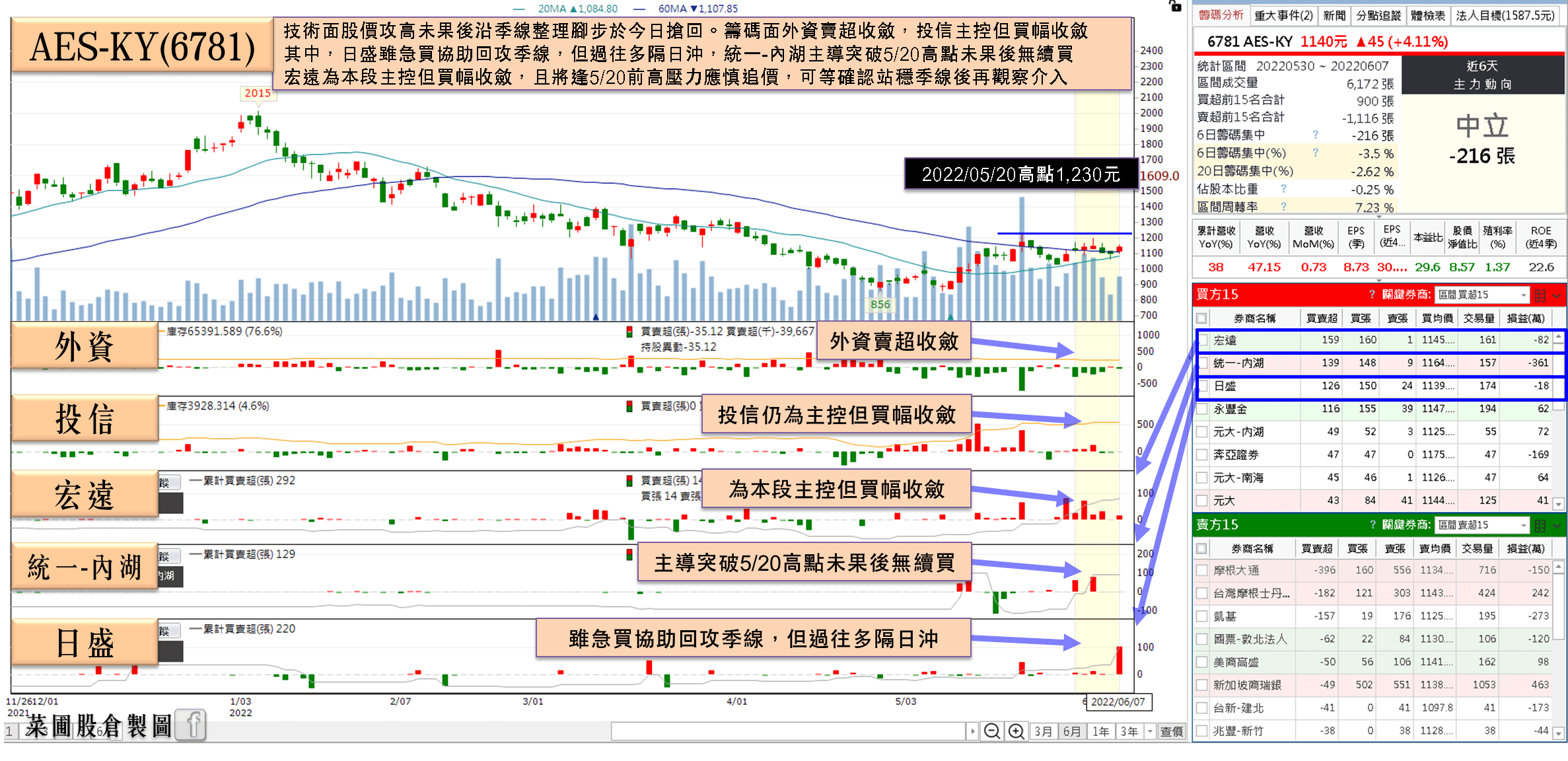Set the chart range to 3年
The width and height of the screenshot is (1568, 761).
tap(1129, 731)
